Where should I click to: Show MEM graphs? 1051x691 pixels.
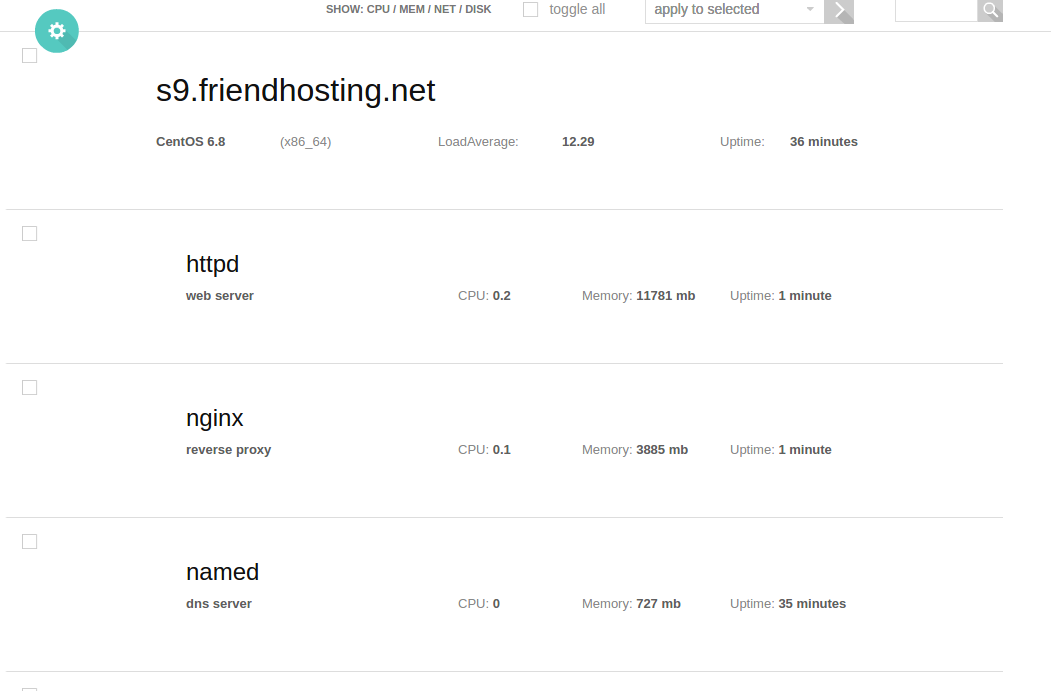[412, 9]
